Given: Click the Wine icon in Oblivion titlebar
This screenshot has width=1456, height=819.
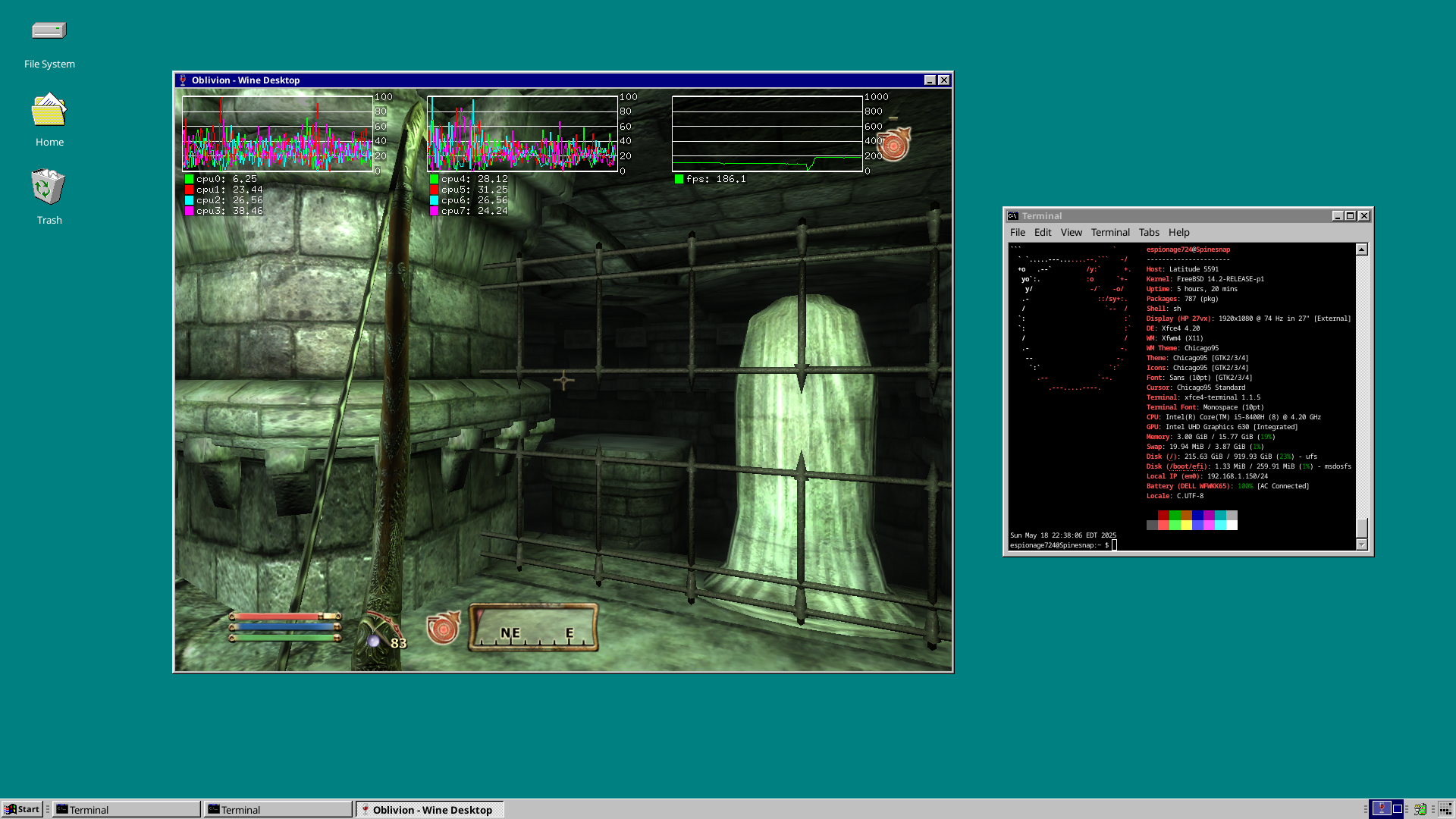Looking at the screenshot, I should pos(183,80).
